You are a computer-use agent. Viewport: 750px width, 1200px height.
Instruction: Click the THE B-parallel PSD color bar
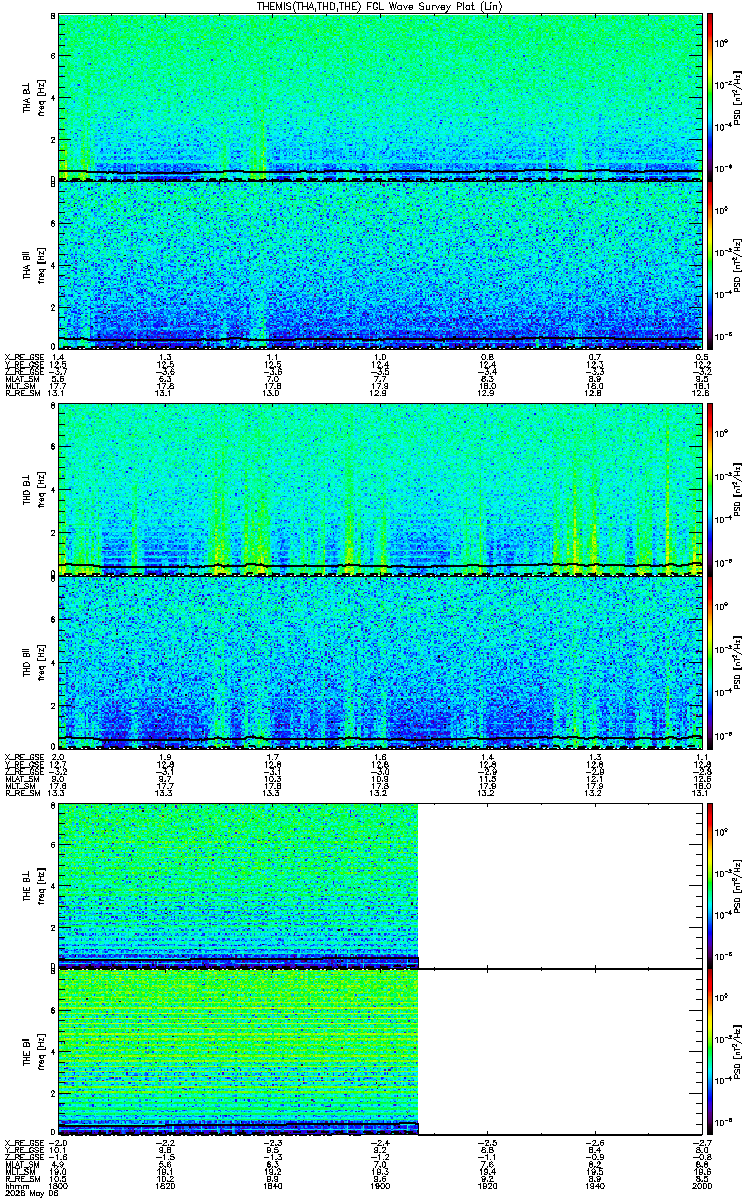pyautogui.click(x=711, y=1052)
